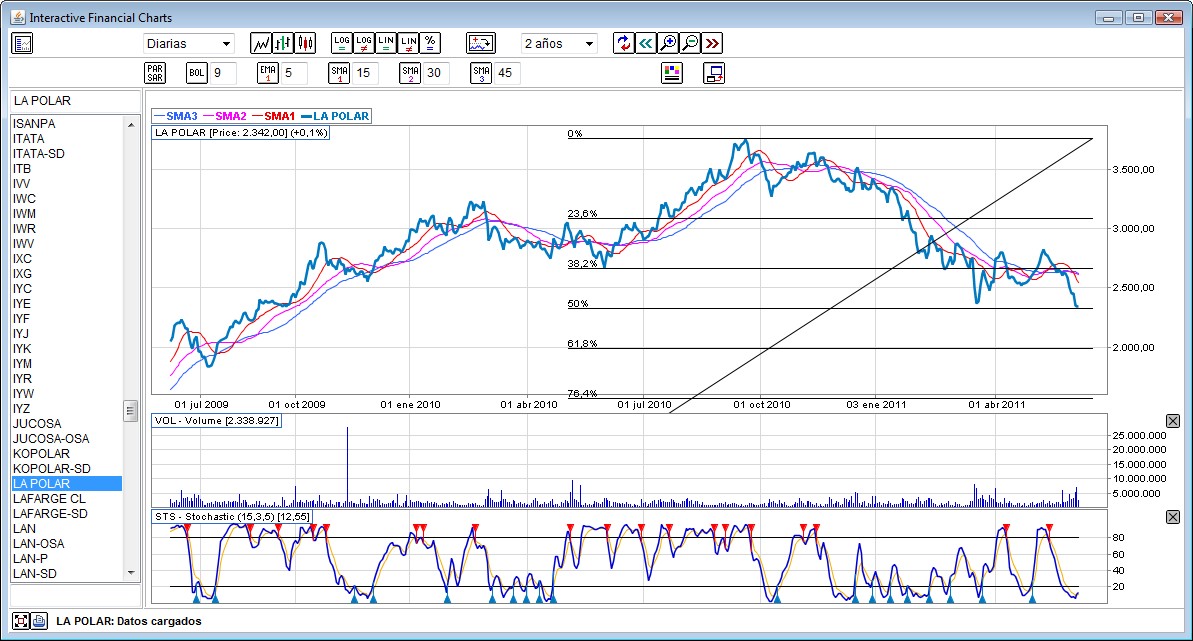Viewport: 1193px width, 641px height.
Task: Click the SMA 3 period field showing 45
Action: 507,73
